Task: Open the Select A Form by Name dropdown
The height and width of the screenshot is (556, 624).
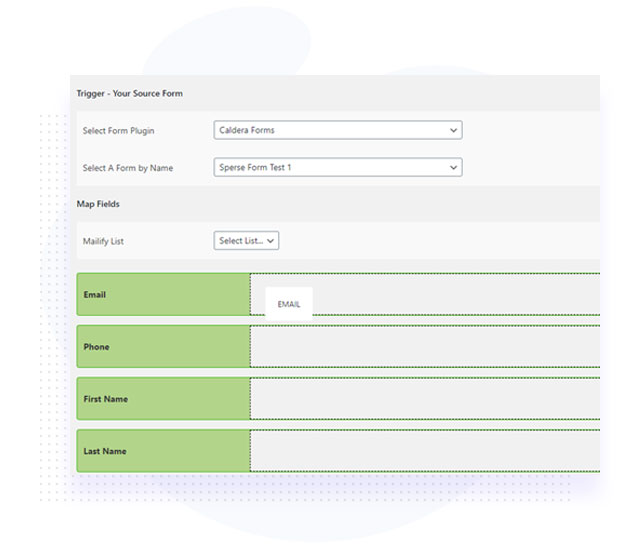Action: (338, 168)
